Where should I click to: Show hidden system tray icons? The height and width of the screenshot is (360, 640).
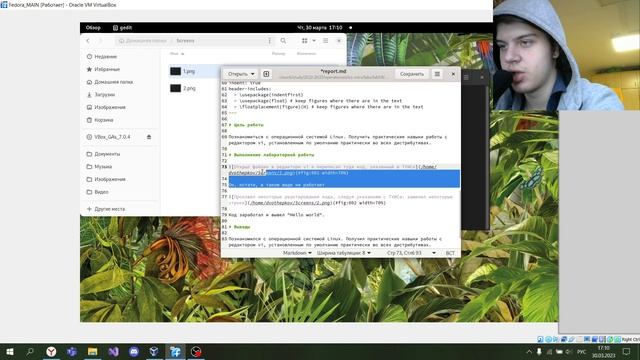tap(529, 351)
